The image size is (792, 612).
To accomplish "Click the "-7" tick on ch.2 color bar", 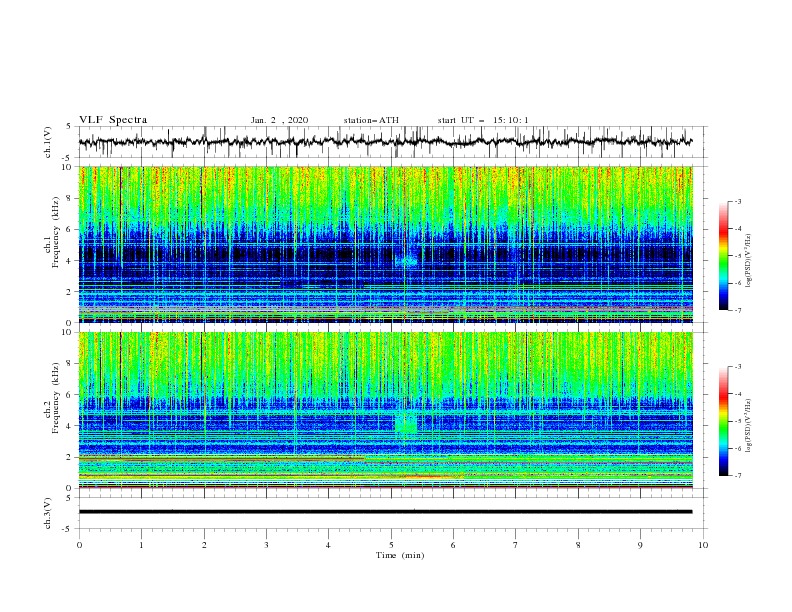I will [x=737, y=476].
